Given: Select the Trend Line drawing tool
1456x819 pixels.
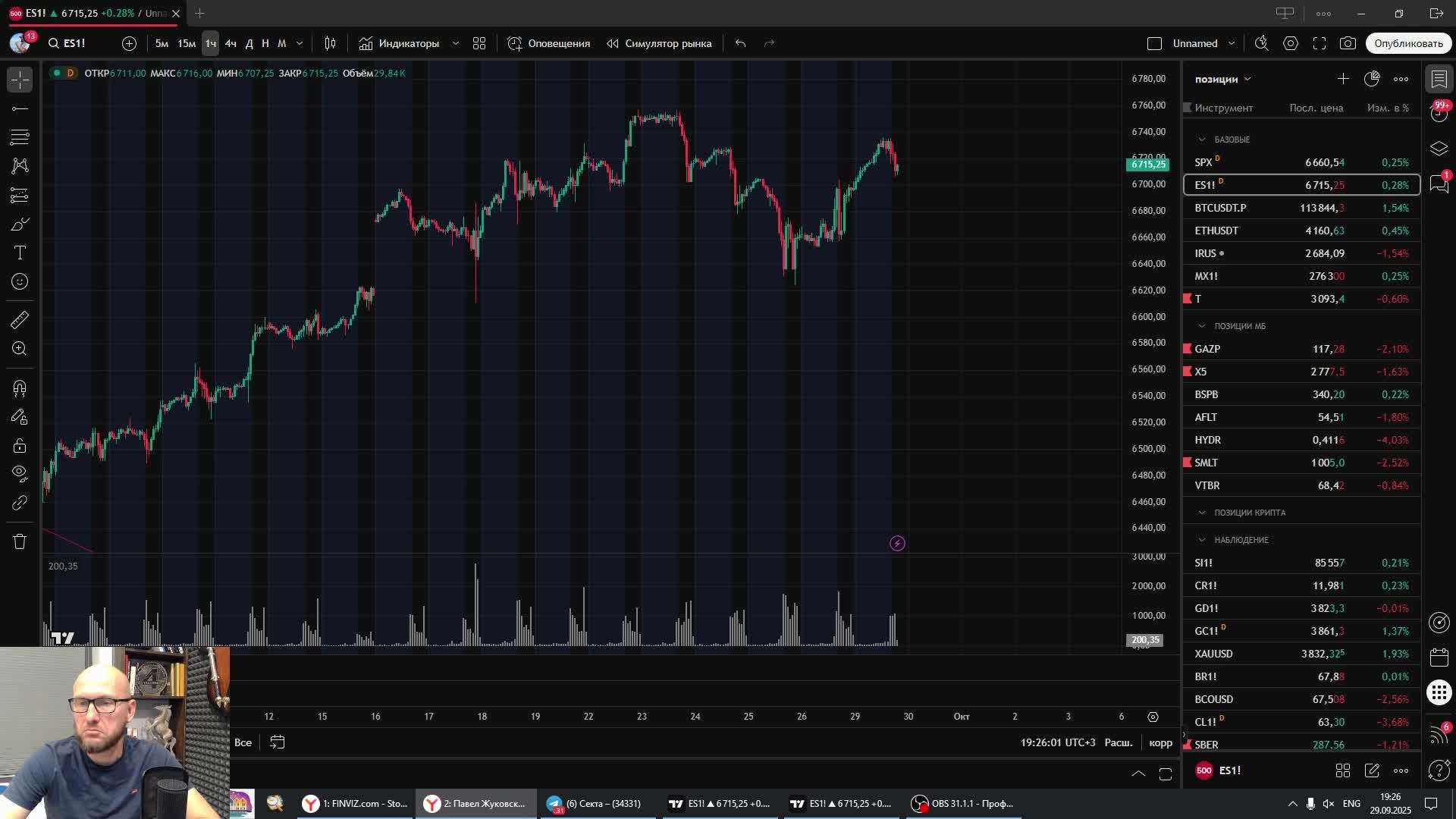Looking at the screenshot, I should coord(20,108).
